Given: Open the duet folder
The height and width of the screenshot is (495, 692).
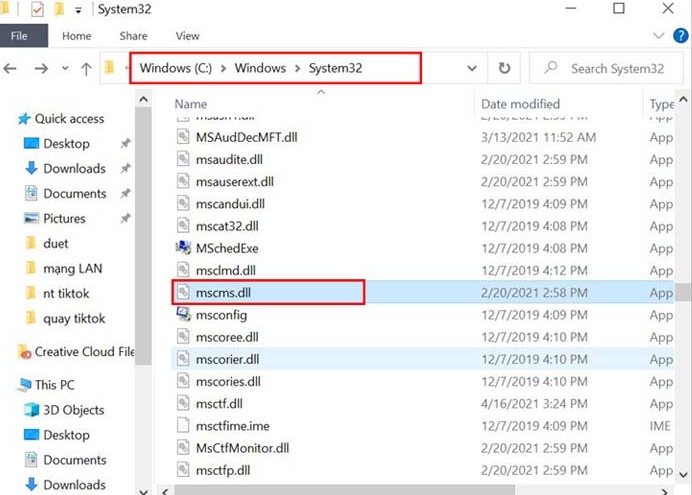Looking at the screenshot, I should pos(56,244).
